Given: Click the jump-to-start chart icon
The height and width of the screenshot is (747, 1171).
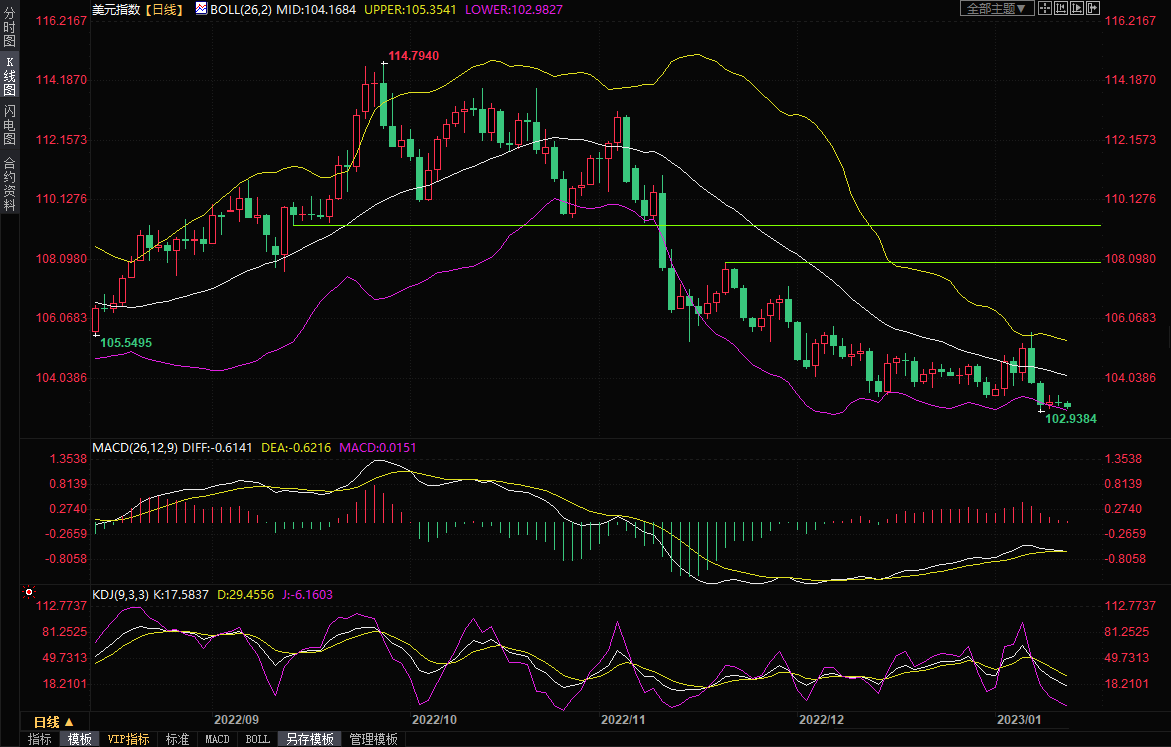Looking at the screenshot, I should [1062, 8].
